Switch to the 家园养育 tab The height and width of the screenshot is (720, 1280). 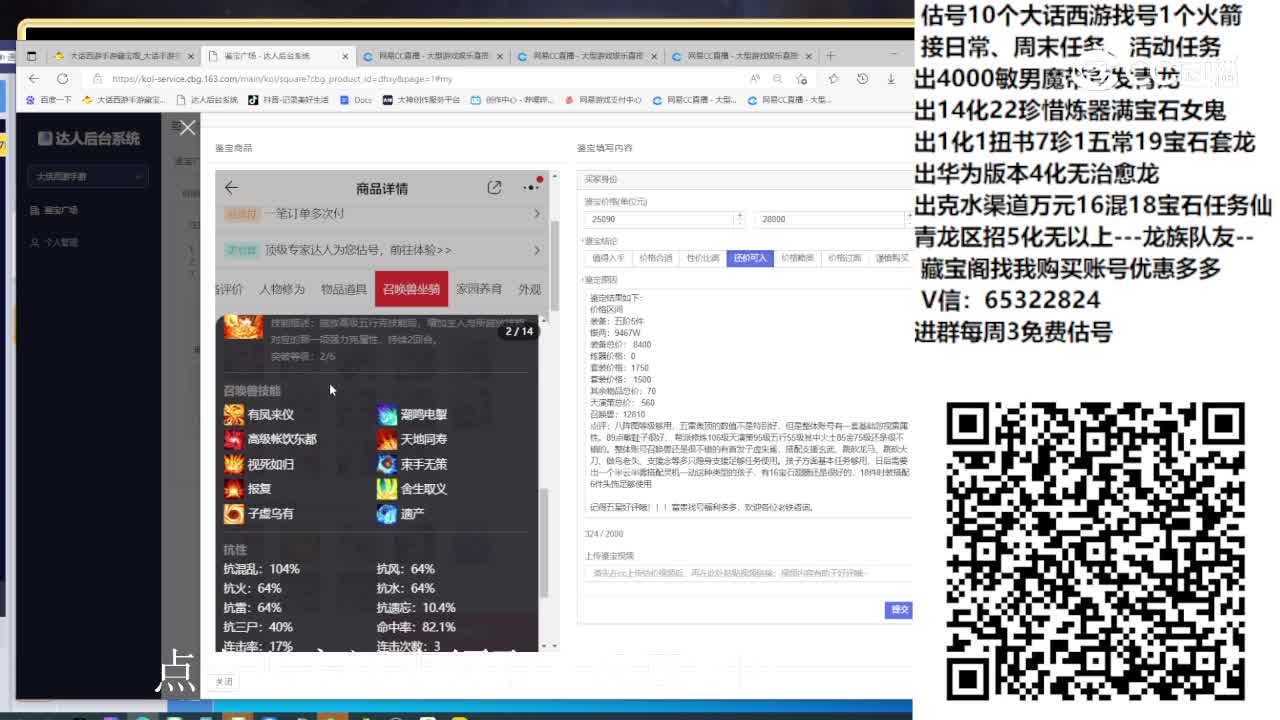[478, 289]
